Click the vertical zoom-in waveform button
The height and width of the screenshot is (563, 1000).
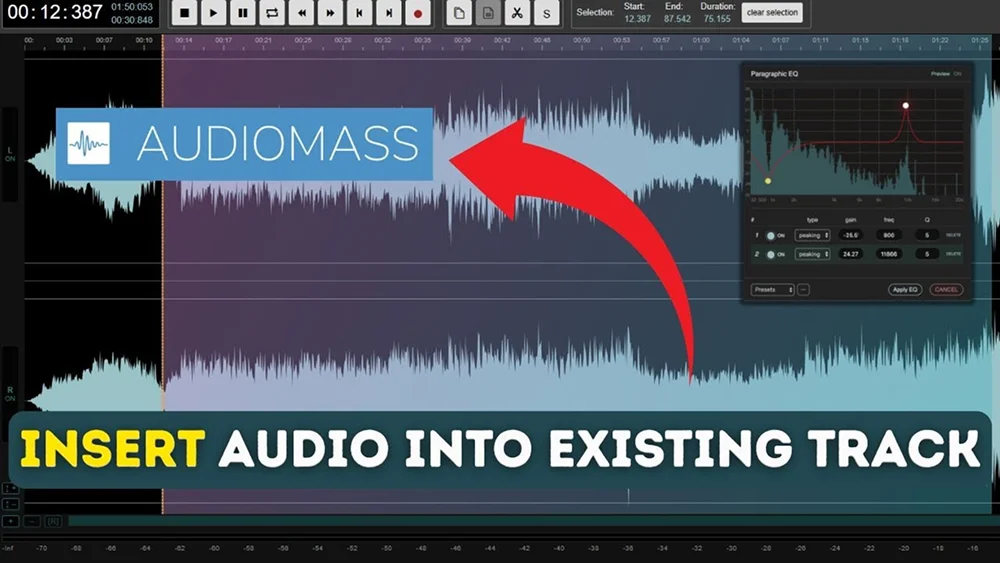pyautogui.click(x=10, y=488)
